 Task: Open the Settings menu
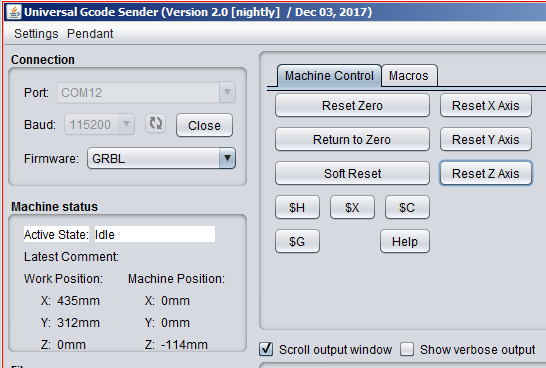tap(36, 34)
